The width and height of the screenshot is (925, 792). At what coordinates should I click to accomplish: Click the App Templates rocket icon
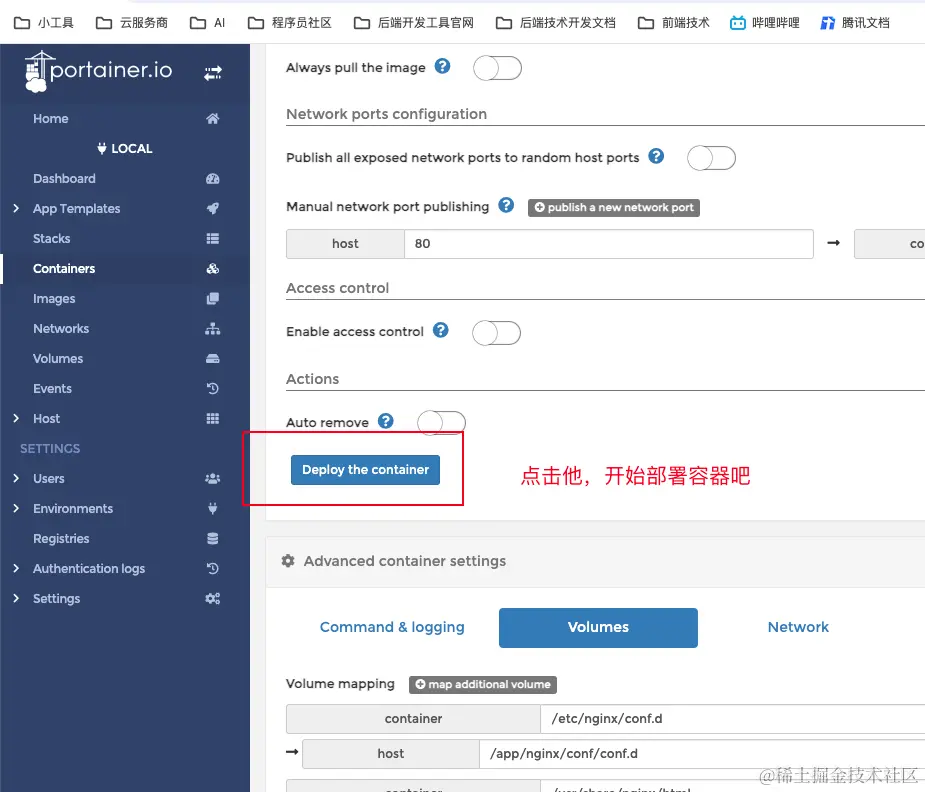[212, 208]
